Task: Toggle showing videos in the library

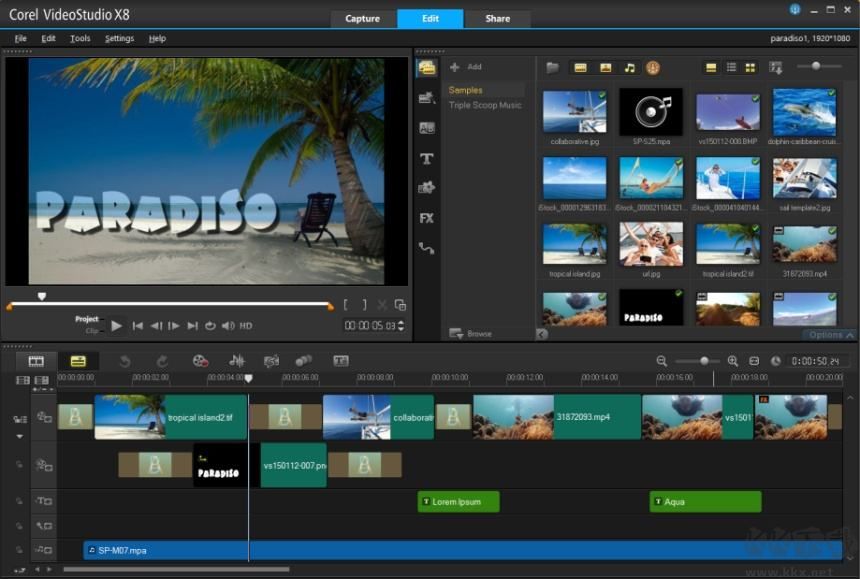Action: [580, 67]
